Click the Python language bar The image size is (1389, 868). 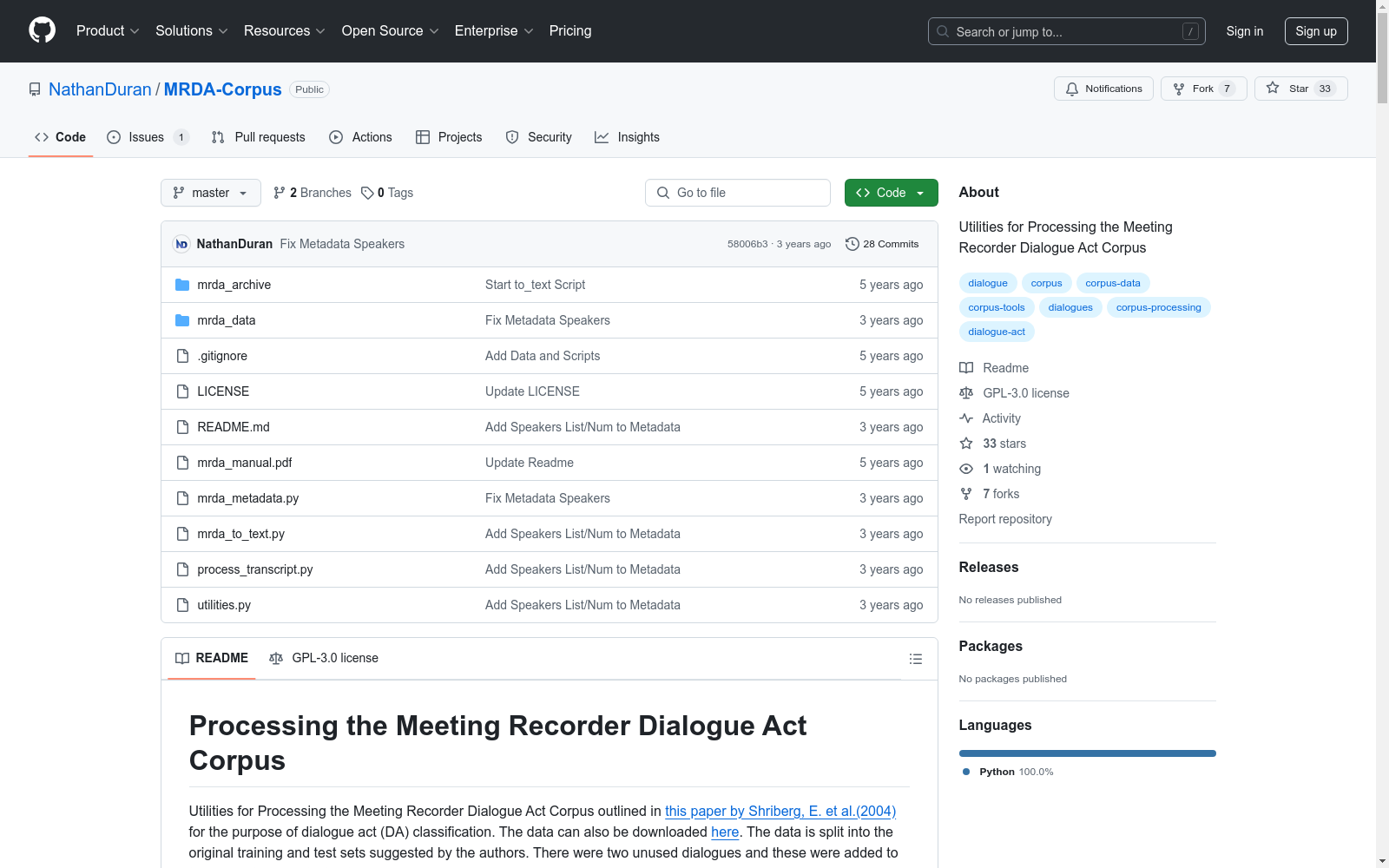click(1087, 753)
